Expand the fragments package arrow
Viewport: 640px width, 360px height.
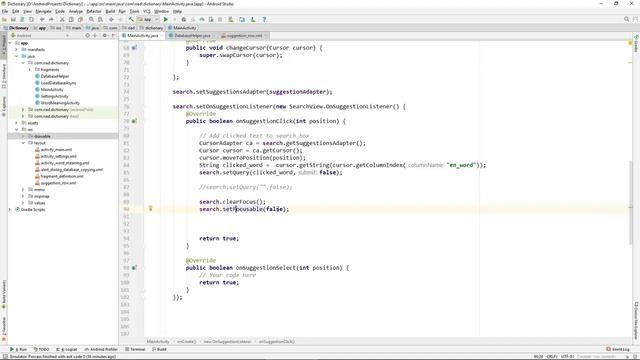[30, 69]
